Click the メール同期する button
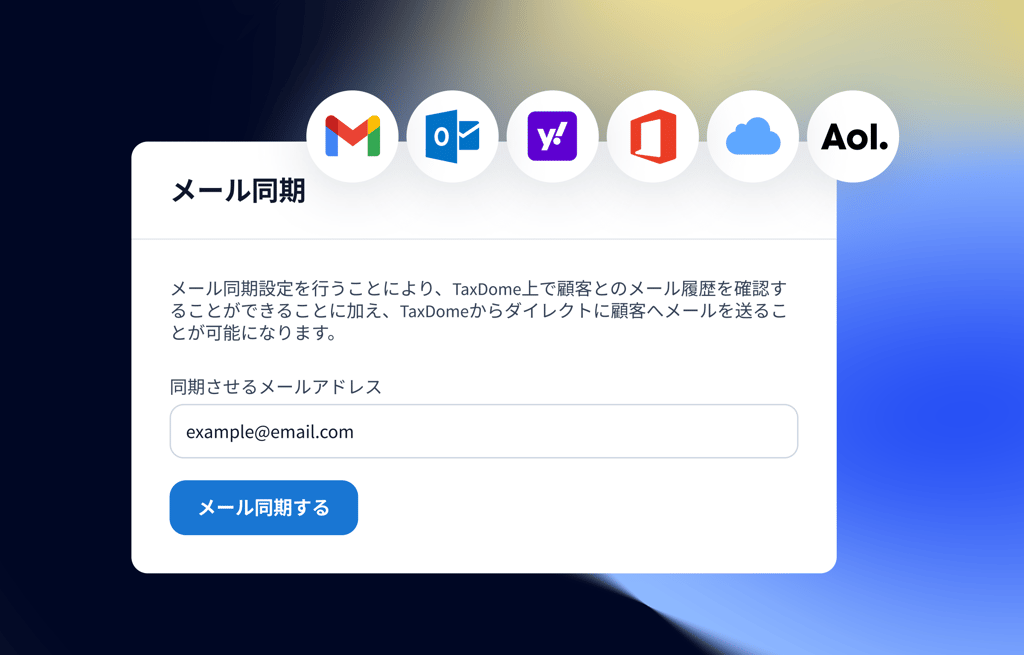 pyautogui.click(x=264, y=507)
